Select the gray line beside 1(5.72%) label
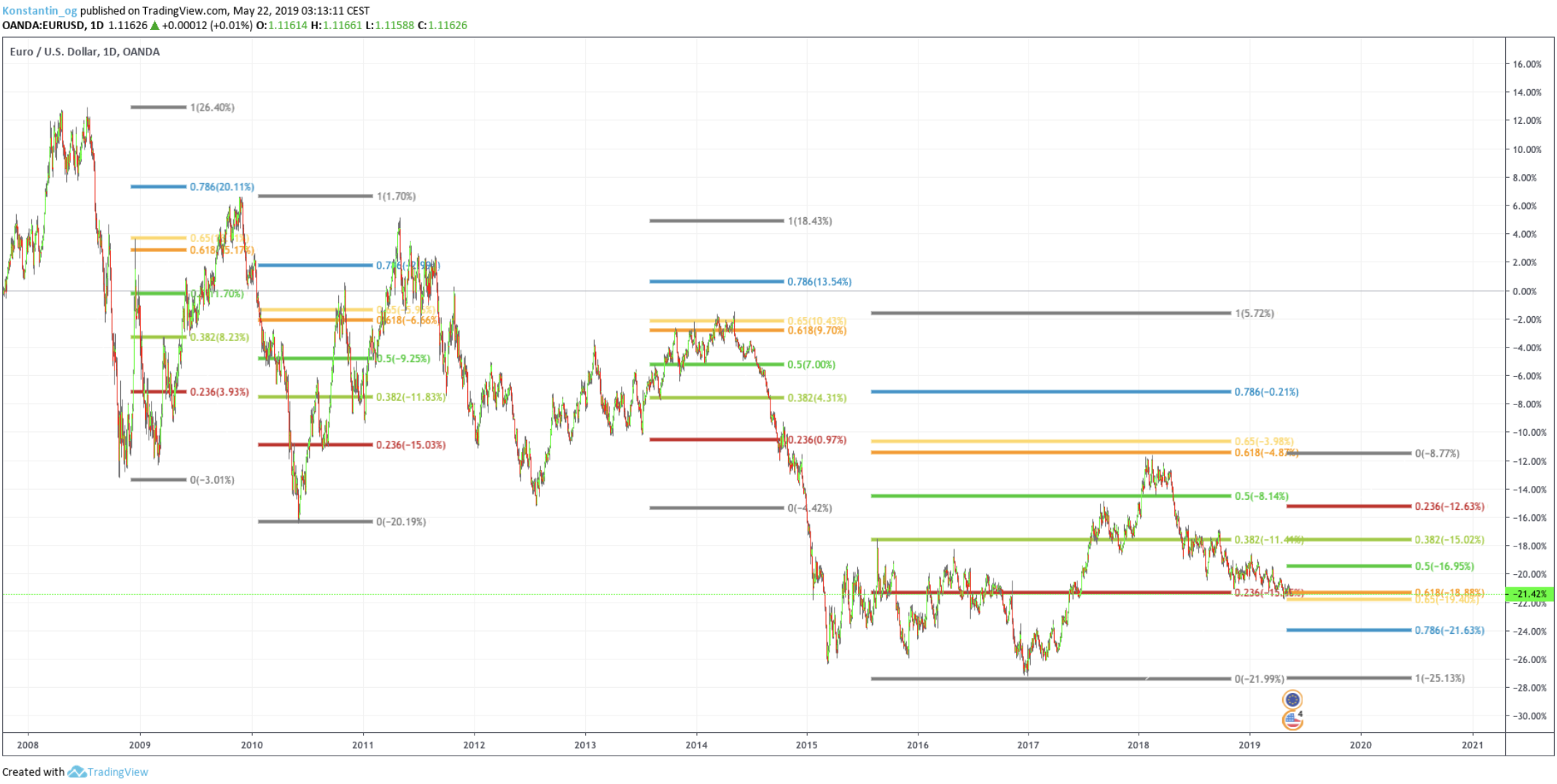Screen dimensions: 1557x784 coord(1051,313)
